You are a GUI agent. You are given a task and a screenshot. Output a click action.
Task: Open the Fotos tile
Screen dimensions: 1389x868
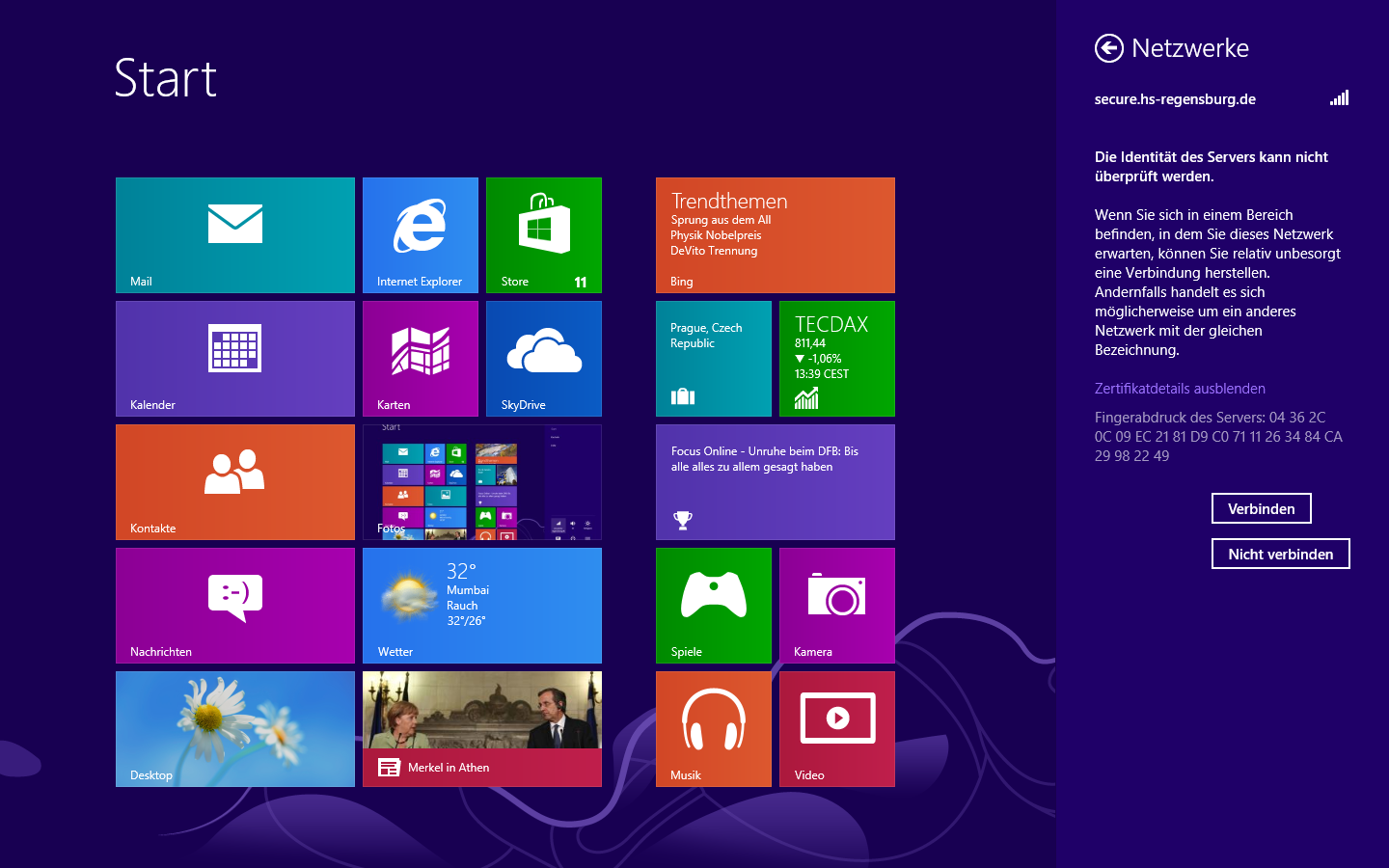click(x=482, y=482)
